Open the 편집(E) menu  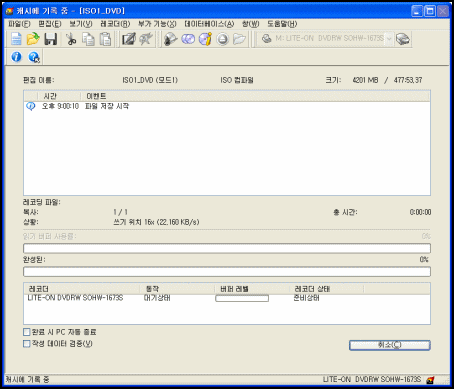coord(50,24)
